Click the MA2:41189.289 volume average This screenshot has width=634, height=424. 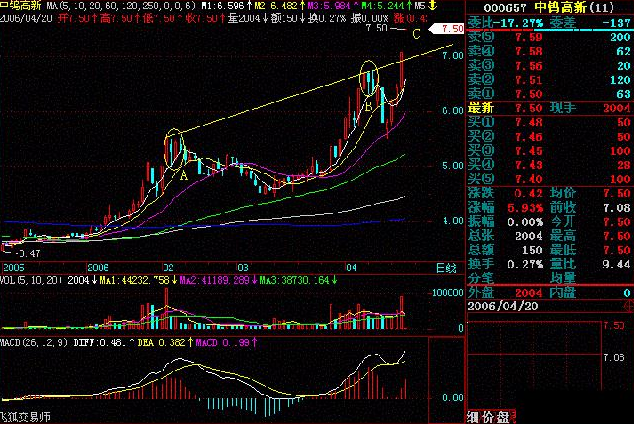click(x=218, y=280)
